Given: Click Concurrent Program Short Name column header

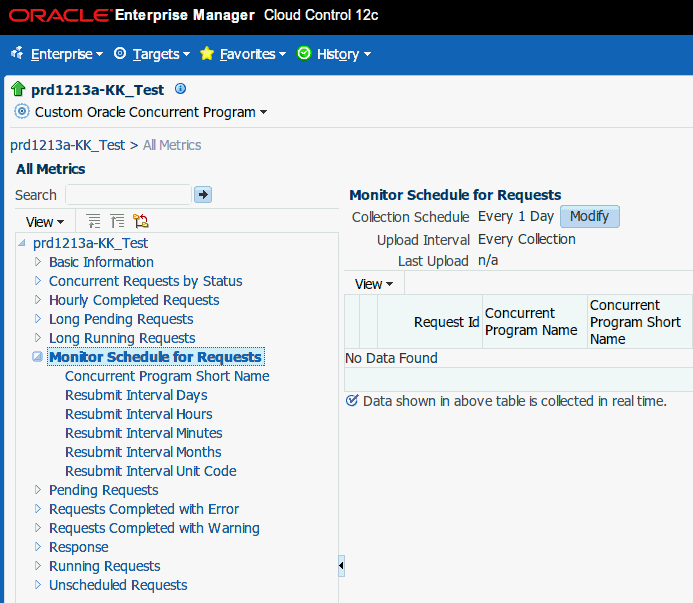Looking at the screenshot, I should [x=639, y=322].
